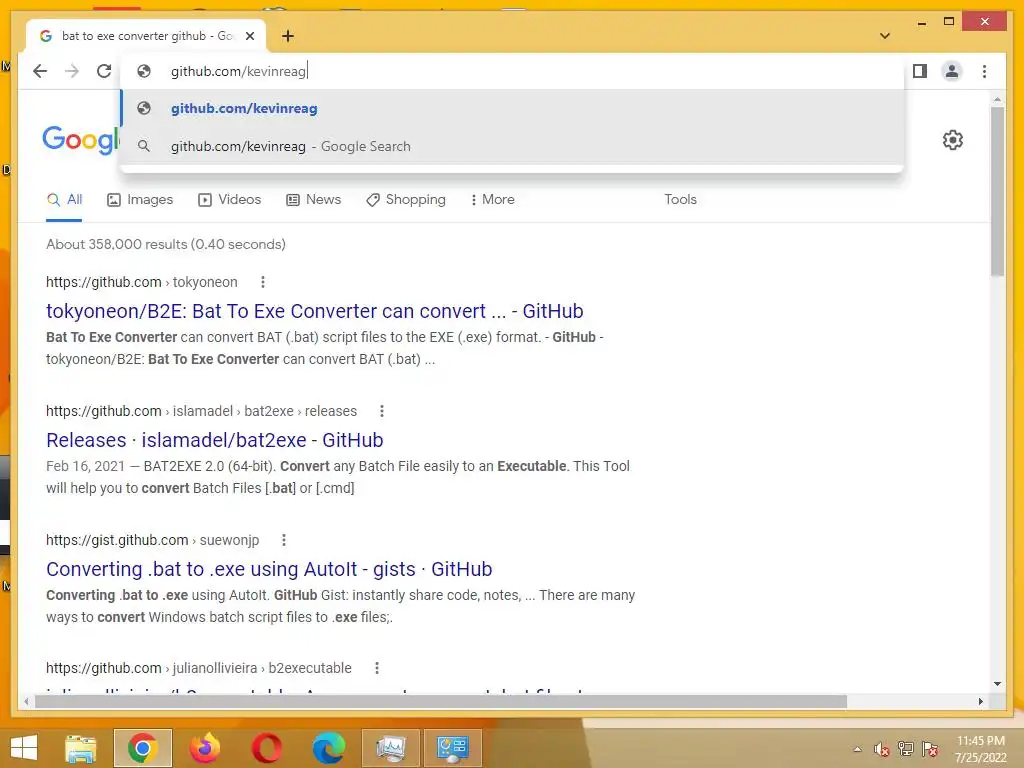Click 'About 358,000 results' stats text
Screen dimensions: 1024x768
(166, 244)
